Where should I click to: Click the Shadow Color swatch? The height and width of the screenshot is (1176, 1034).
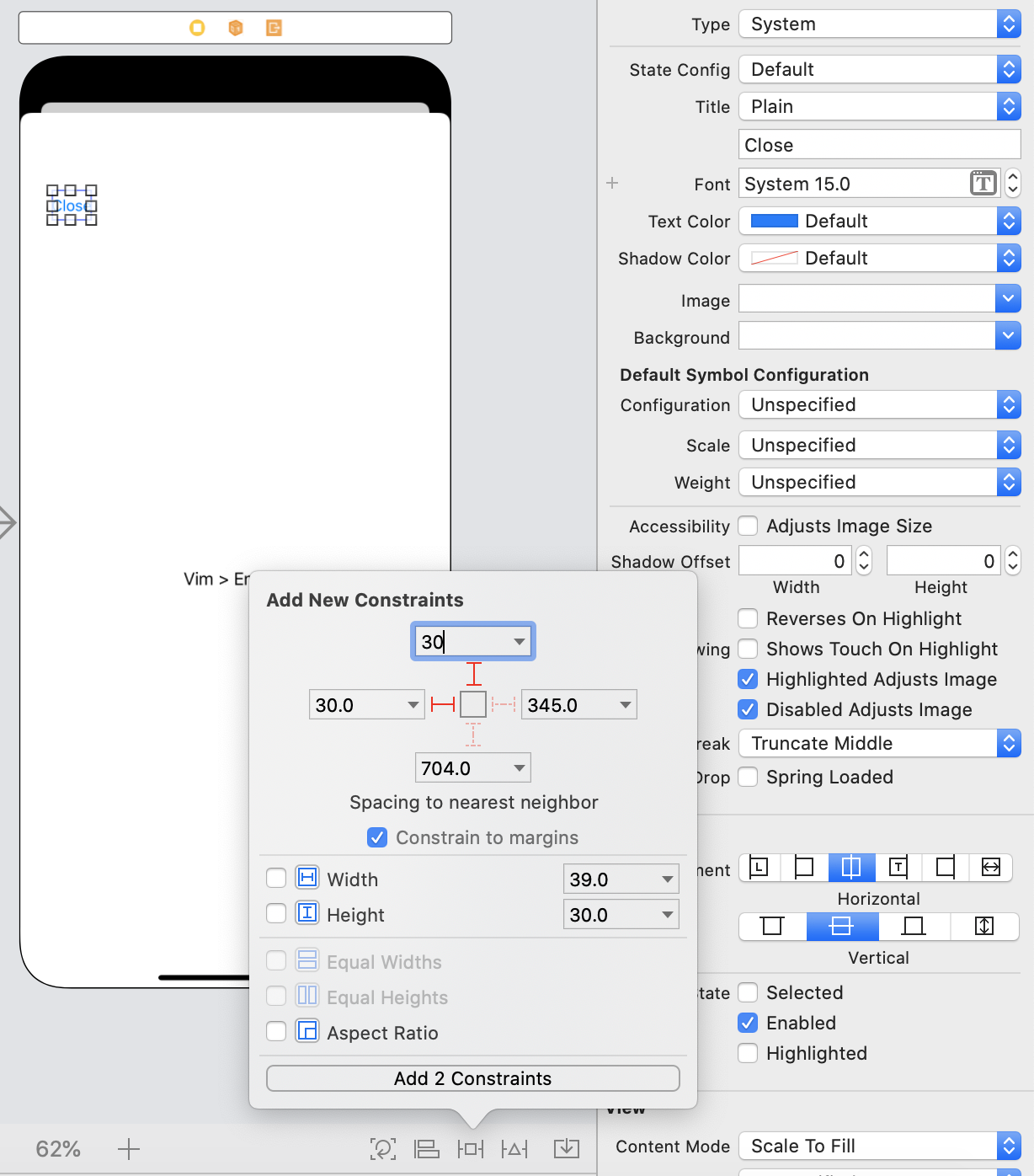[x=774, y=258]
